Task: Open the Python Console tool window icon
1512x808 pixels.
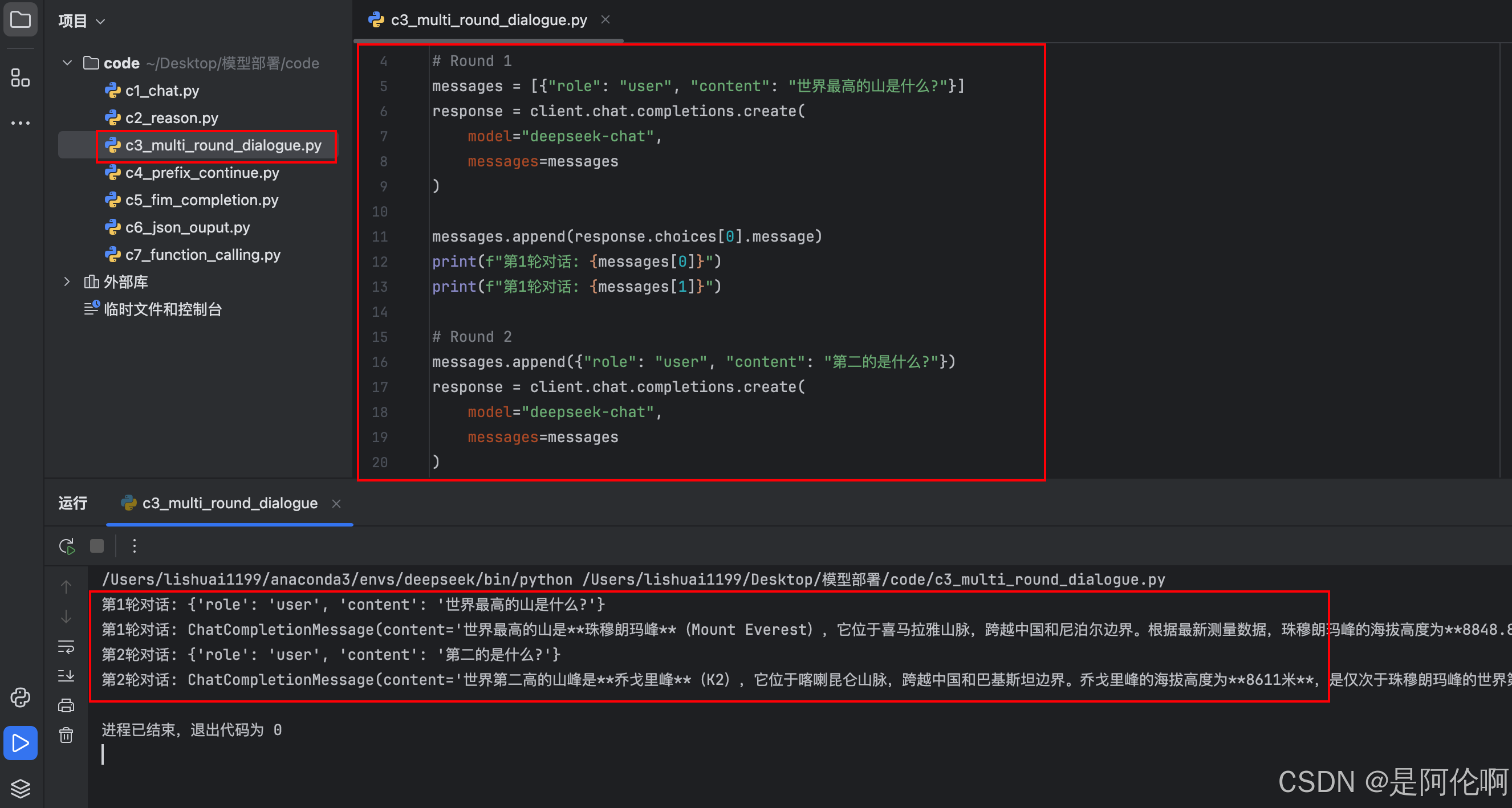Action: coord(21,697)
